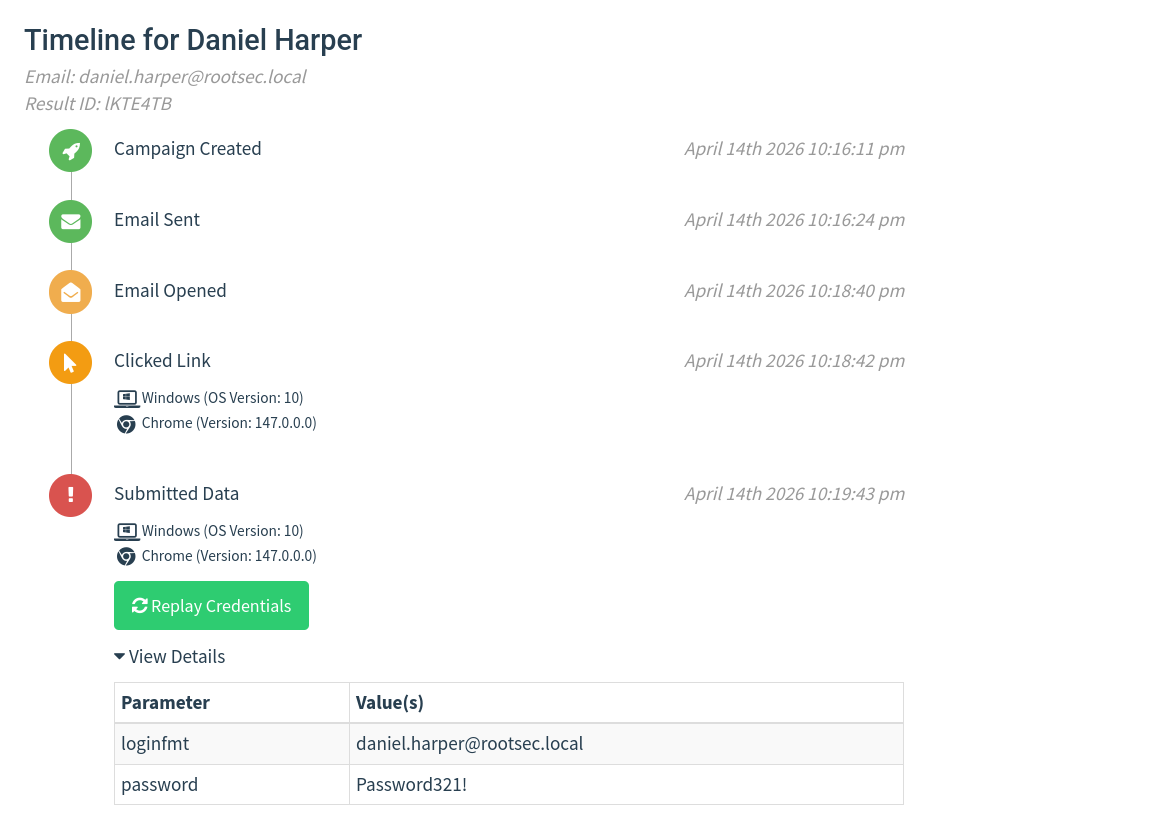The height and width of the screenshot is (831, 1172).
Task: Click the Campaign Created rocket icon
Action: tap(71, 151)
